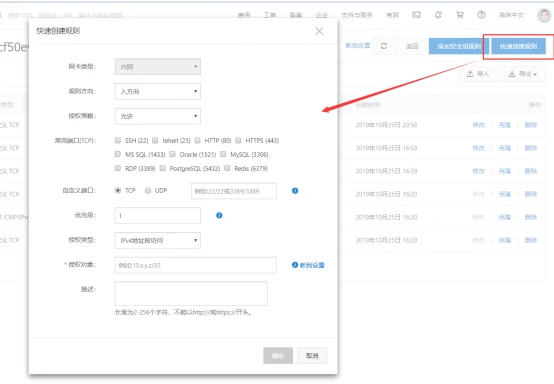554x384 pixels.
Task: Check the SSH (22) port checkbox
Action: pos(118,140)
